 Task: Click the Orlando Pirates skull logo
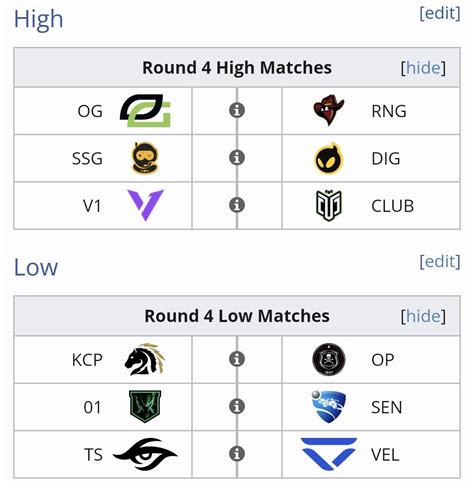(329, 359)
